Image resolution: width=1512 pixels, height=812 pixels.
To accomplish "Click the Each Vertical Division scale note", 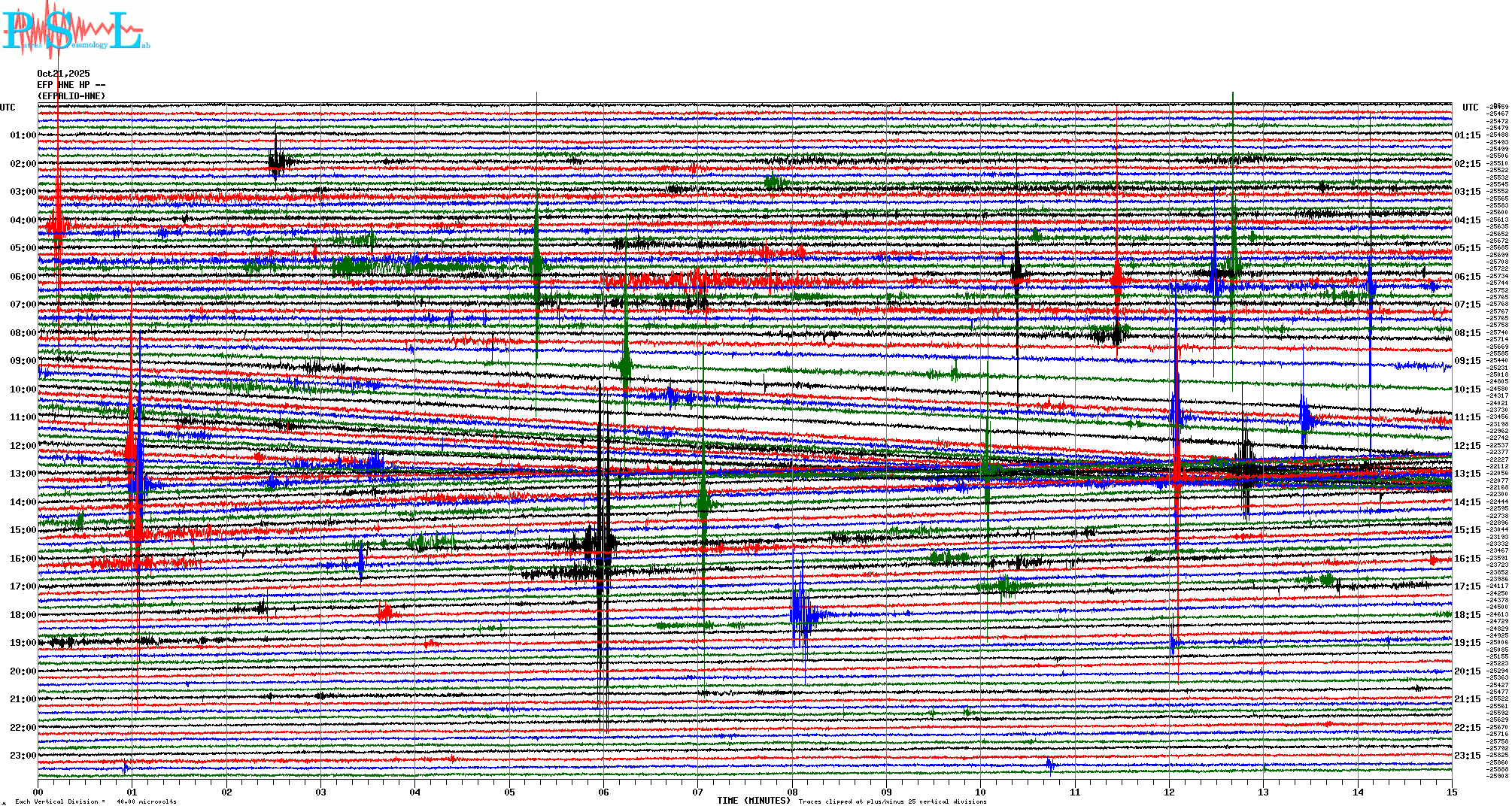I will (x=96, y=801).
